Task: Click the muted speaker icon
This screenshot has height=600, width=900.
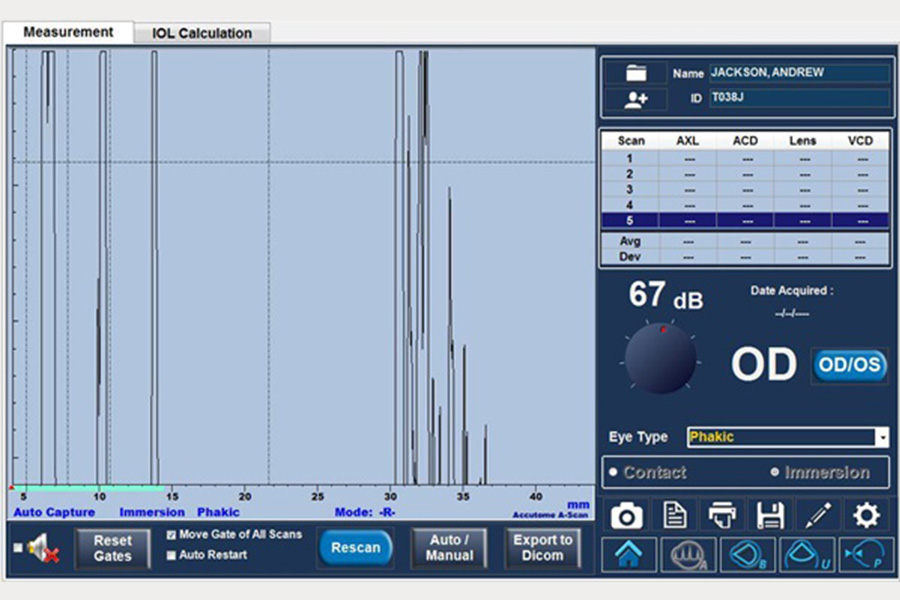Action: point(45,548)
